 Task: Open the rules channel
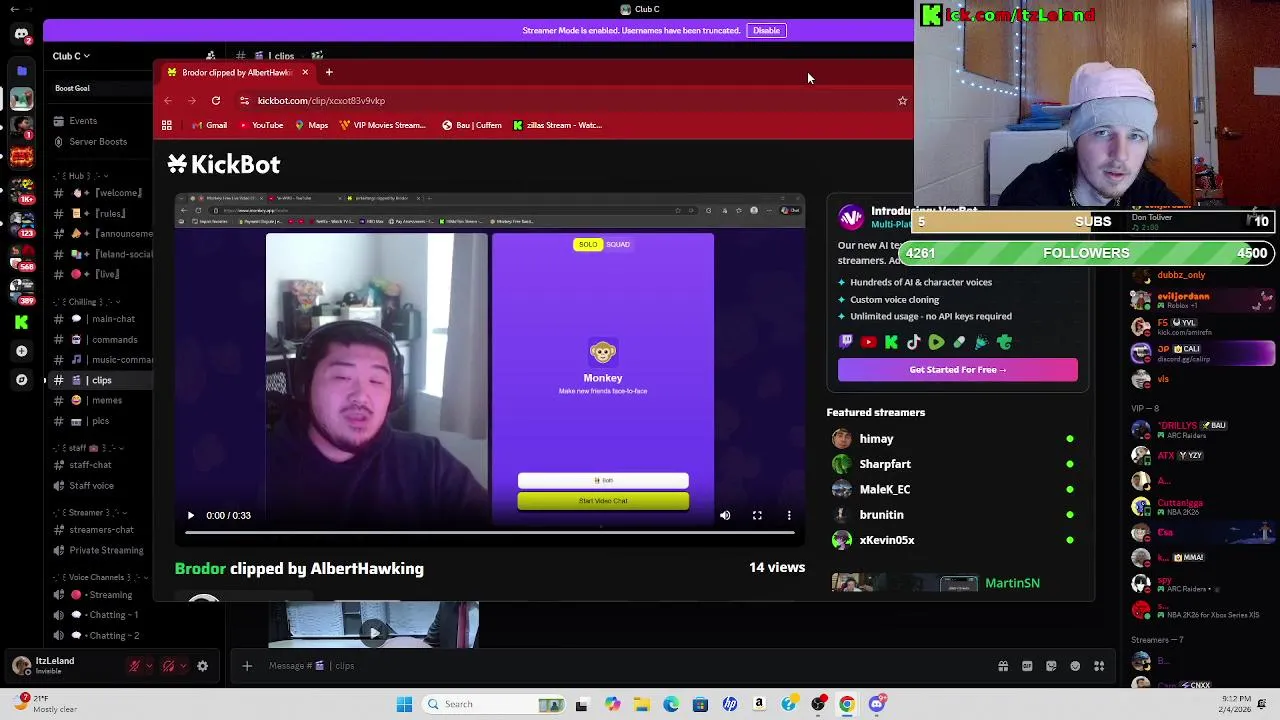tap(100, 214)
